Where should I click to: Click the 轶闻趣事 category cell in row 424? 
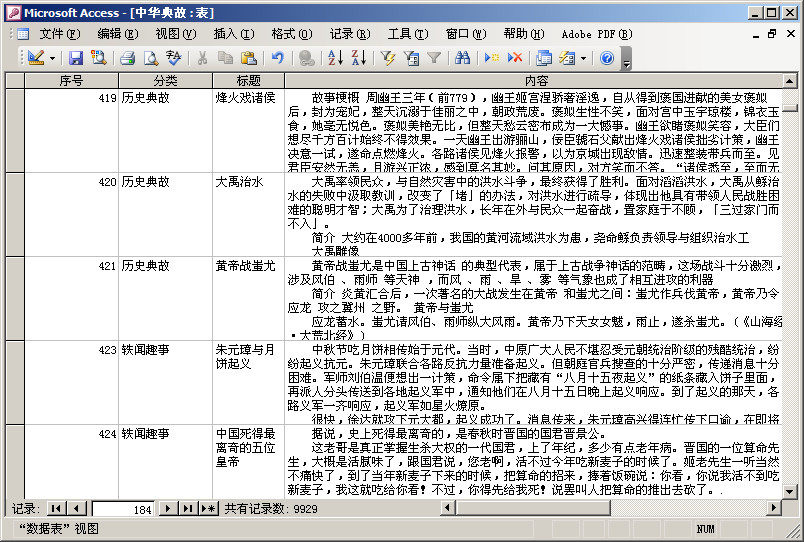[x=165, y=461]
